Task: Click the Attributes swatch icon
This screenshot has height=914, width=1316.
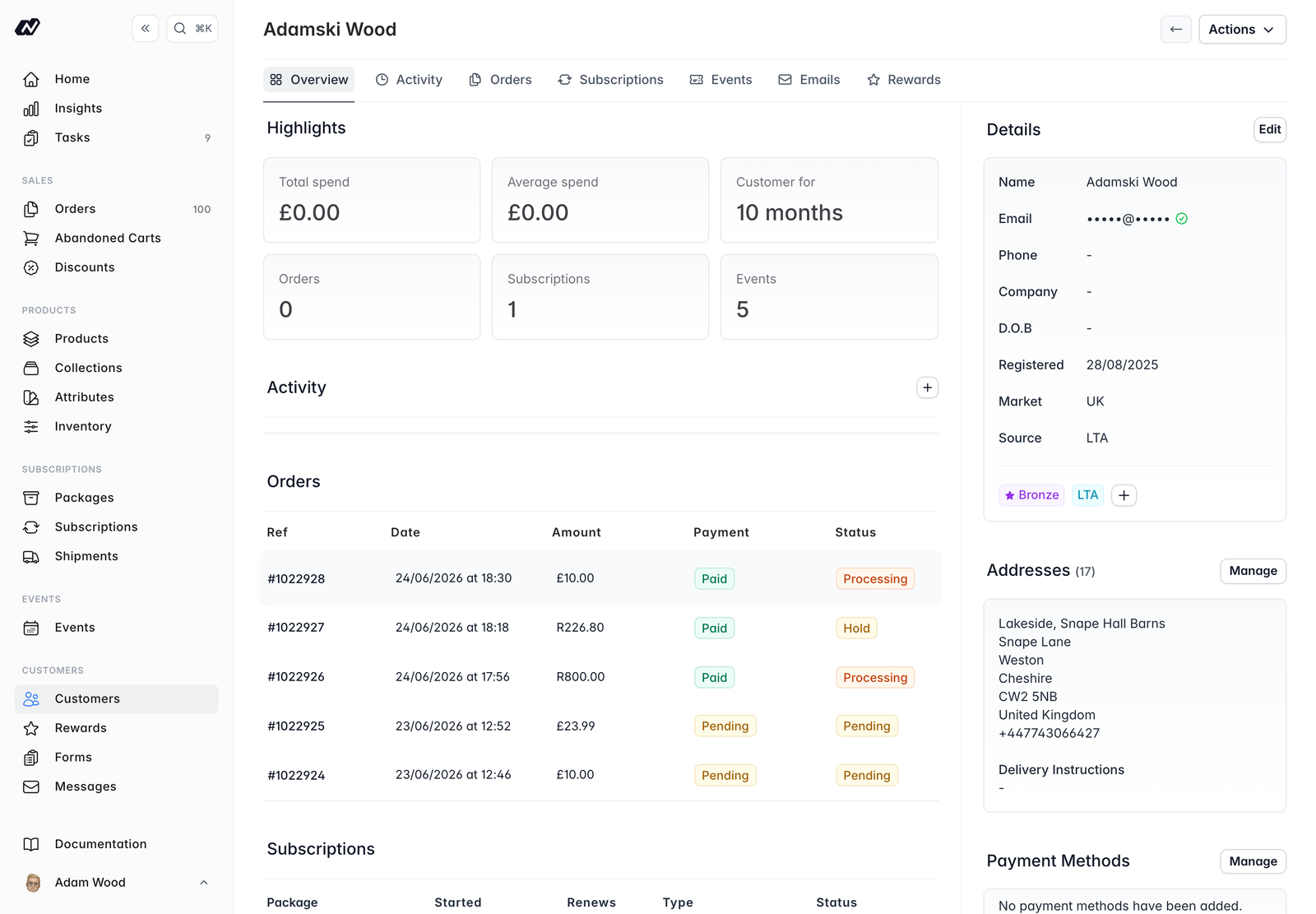Action: coord(31,397)
